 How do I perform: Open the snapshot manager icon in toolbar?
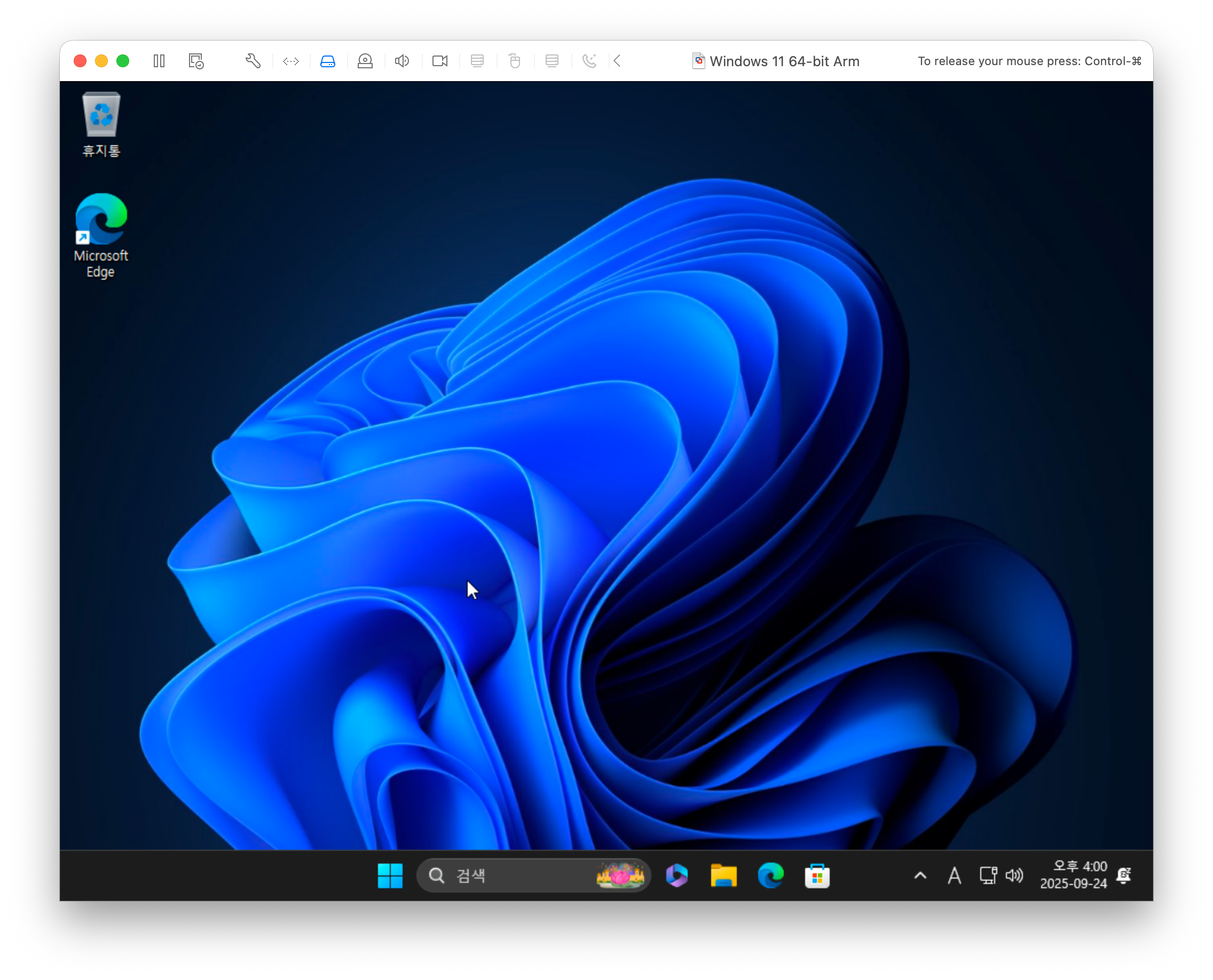pos(196,61)
